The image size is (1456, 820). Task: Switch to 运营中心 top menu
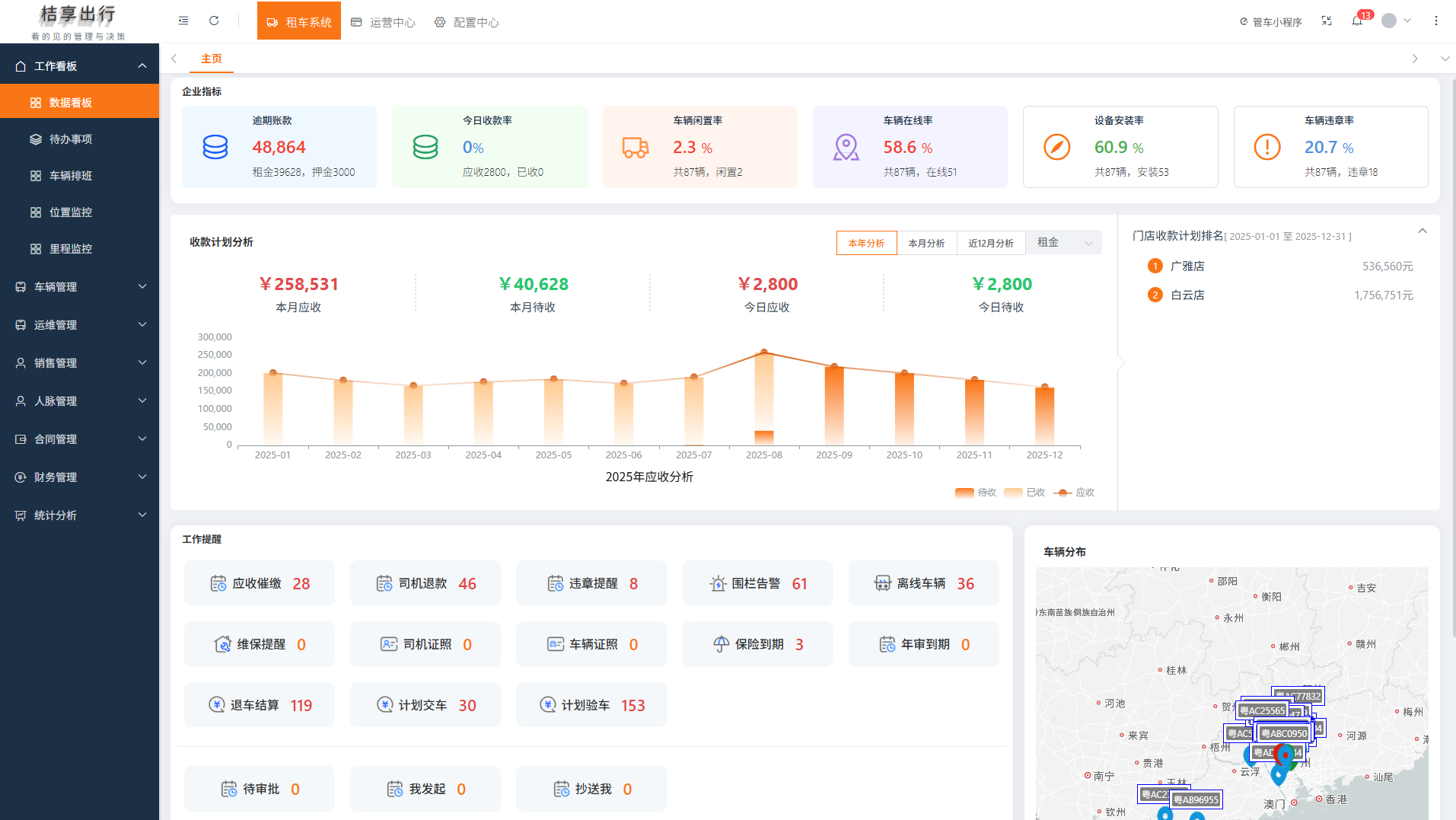(x=383, y=22)
